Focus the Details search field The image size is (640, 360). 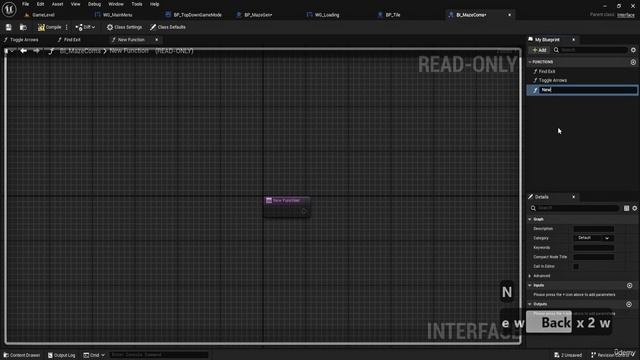point(577,208)
